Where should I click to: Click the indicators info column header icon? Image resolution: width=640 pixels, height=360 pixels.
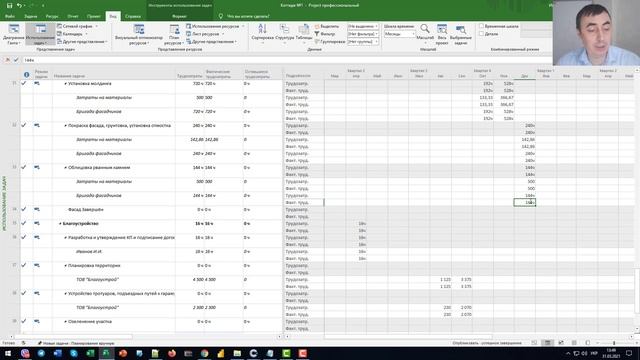[x=27, y=75]
